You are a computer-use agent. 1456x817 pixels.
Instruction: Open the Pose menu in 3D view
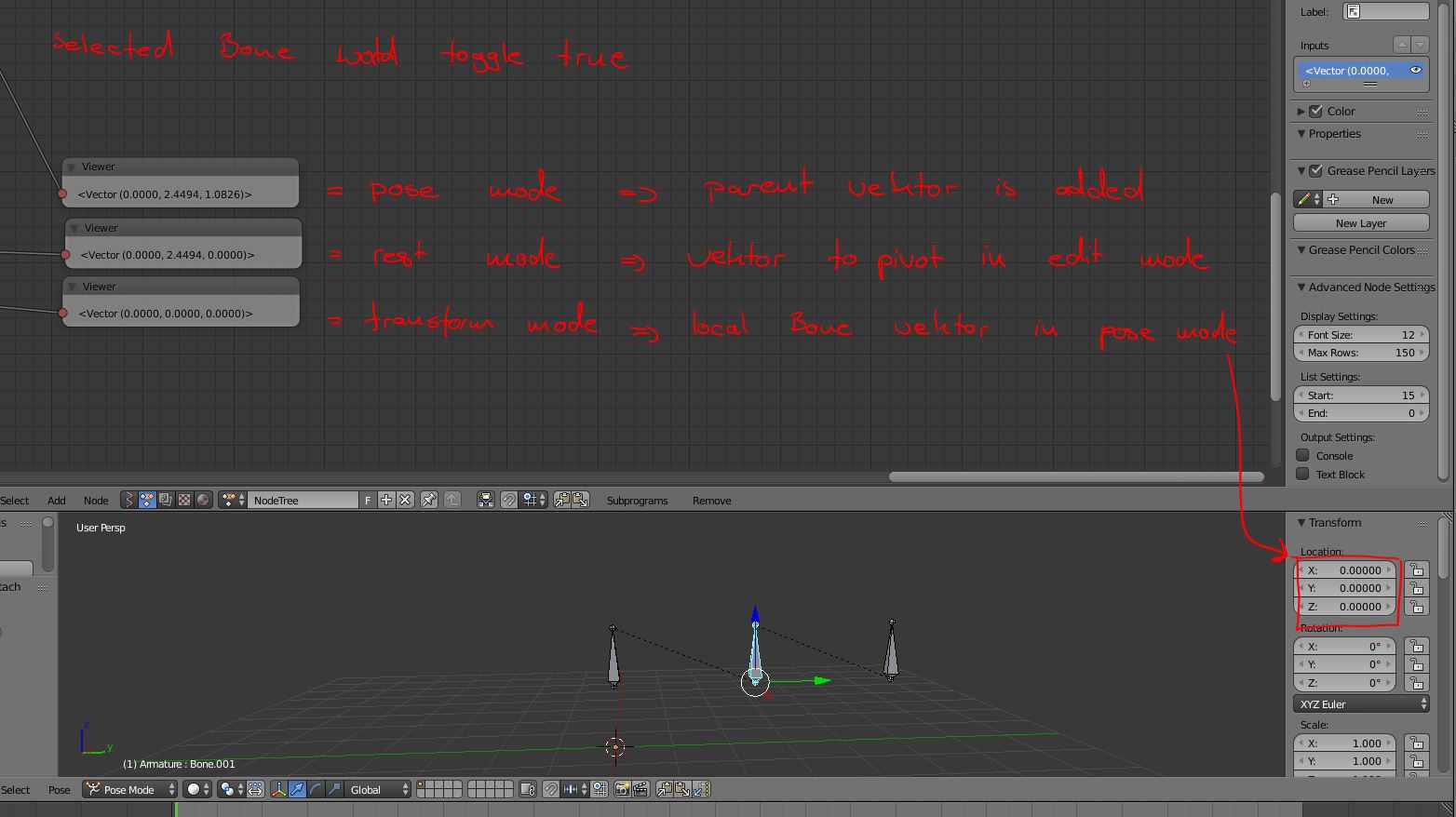(x=59, y=790)
